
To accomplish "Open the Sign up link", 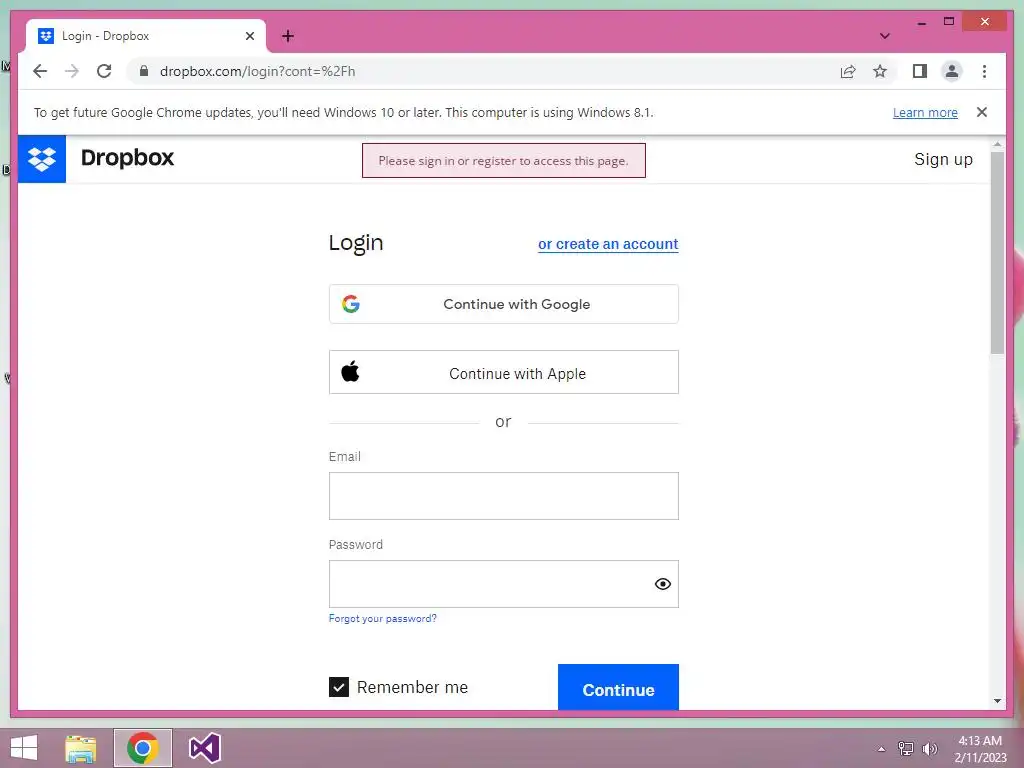I will point(943,159).
